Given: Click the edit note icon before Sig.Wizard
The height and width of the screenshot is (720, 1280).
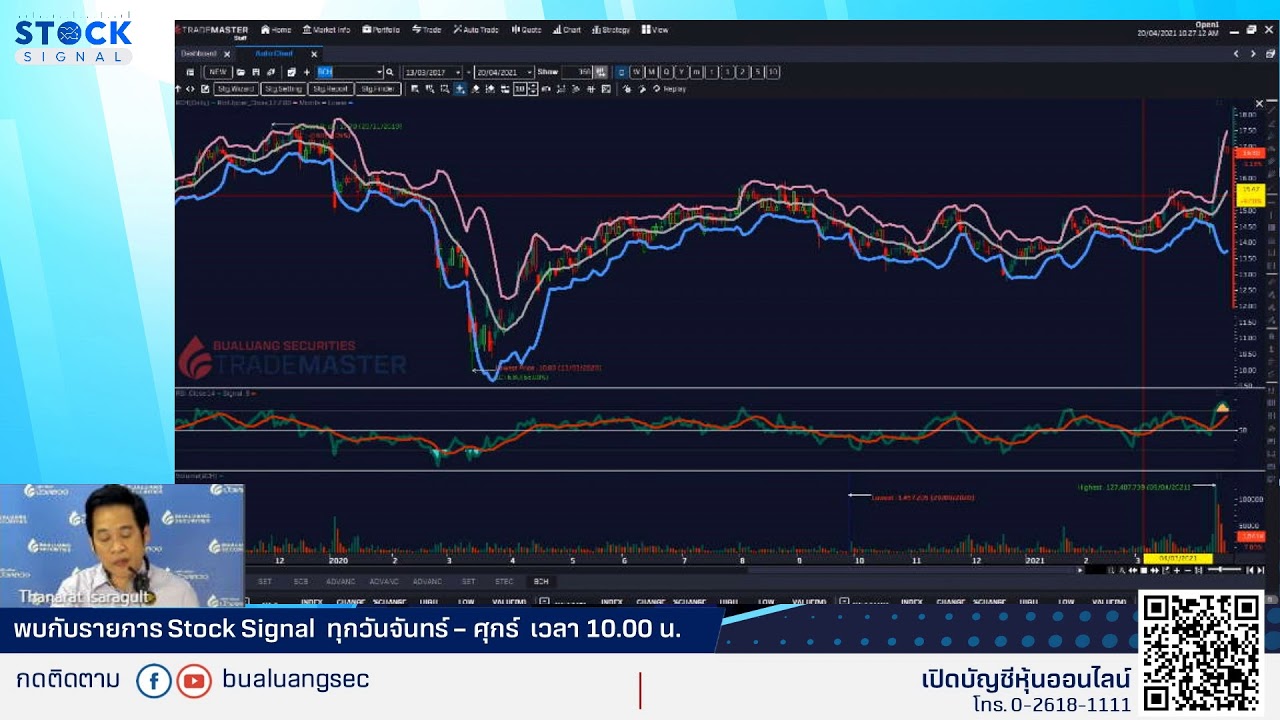Looking at the screenshot, I should [204, 89].
